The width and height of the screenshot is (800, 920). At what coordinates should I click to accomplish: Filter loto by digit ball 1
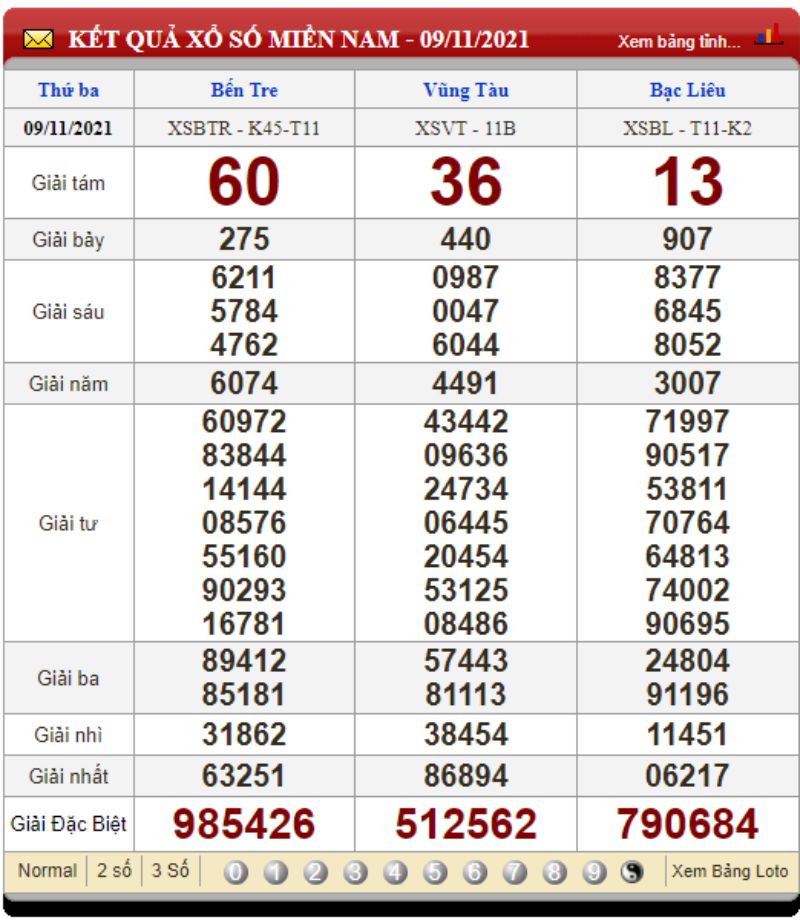[275, 872]
